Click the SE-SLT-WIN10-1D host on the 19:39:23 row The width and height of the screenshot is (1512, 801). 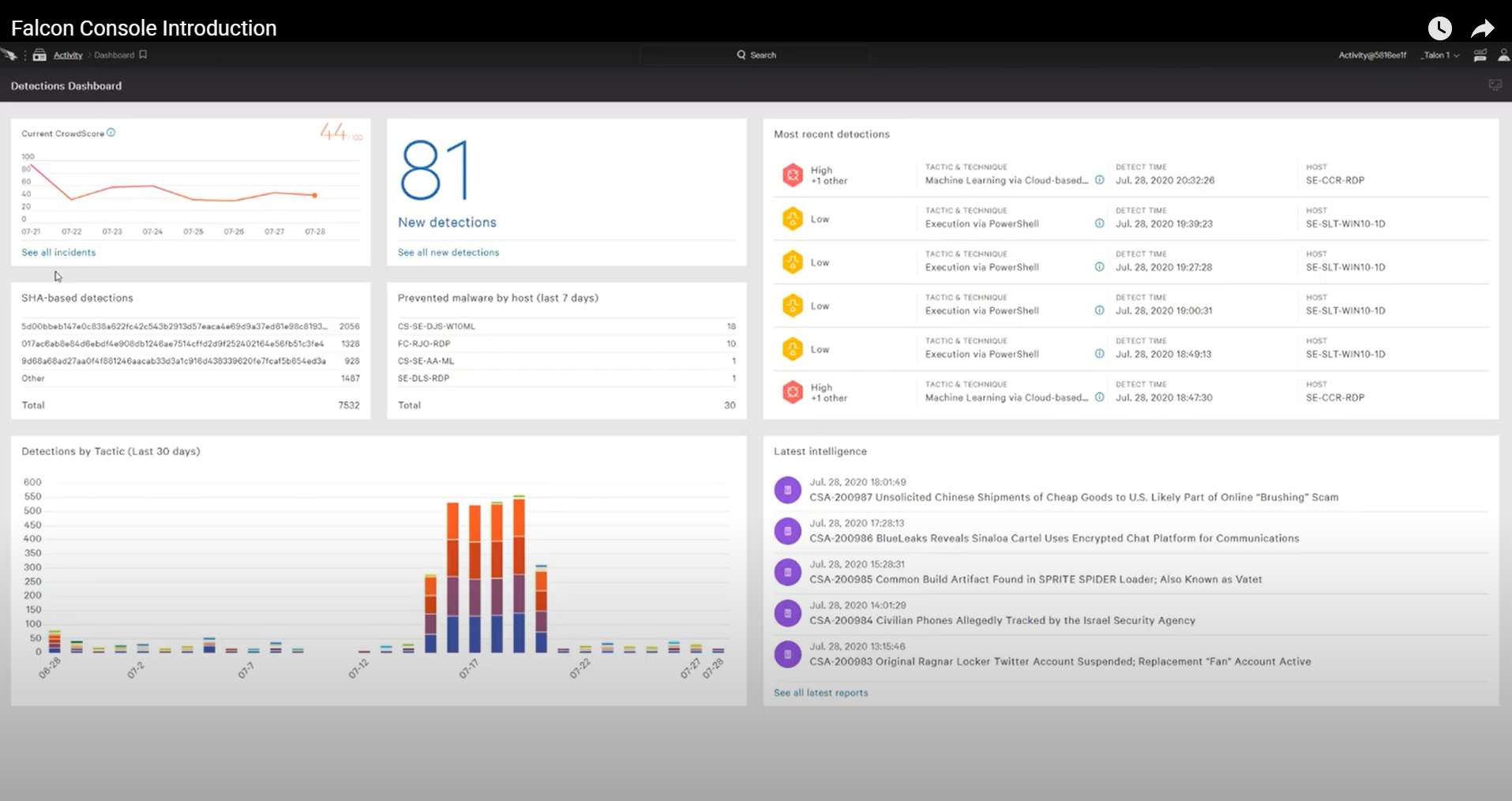pyautogui.click(x=1345, y=224)
